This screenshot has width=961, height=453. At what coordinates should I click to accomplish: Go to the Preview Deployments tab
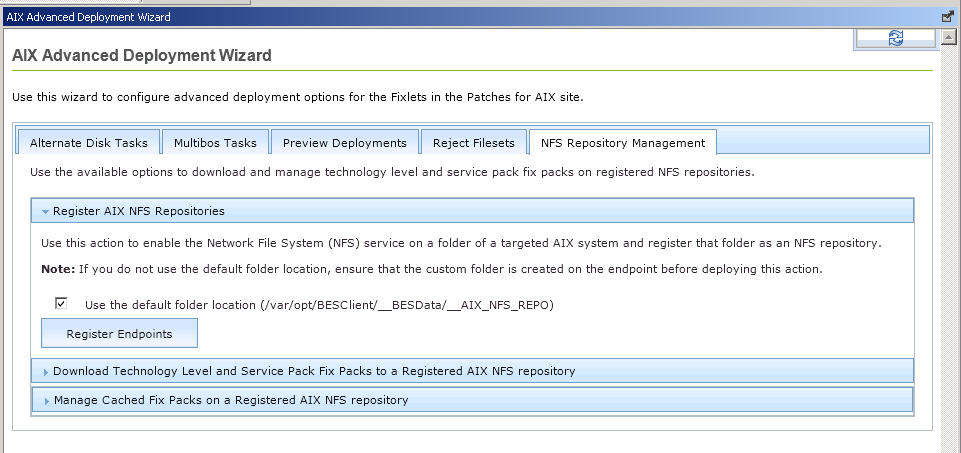(x=344, y=143)
